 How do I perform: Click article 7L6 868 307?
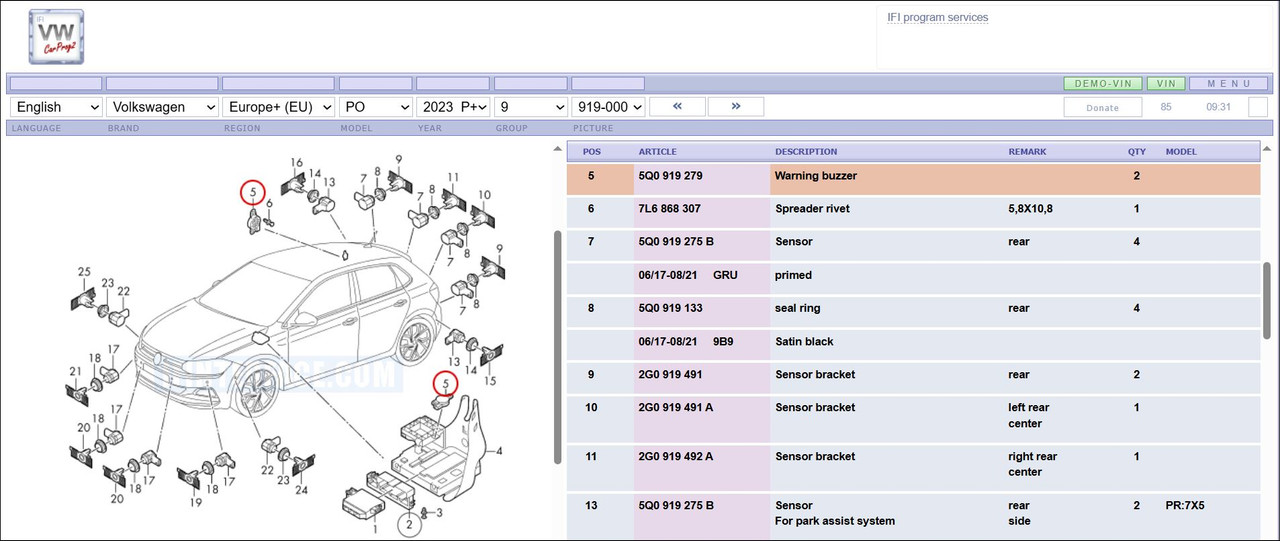669,209
